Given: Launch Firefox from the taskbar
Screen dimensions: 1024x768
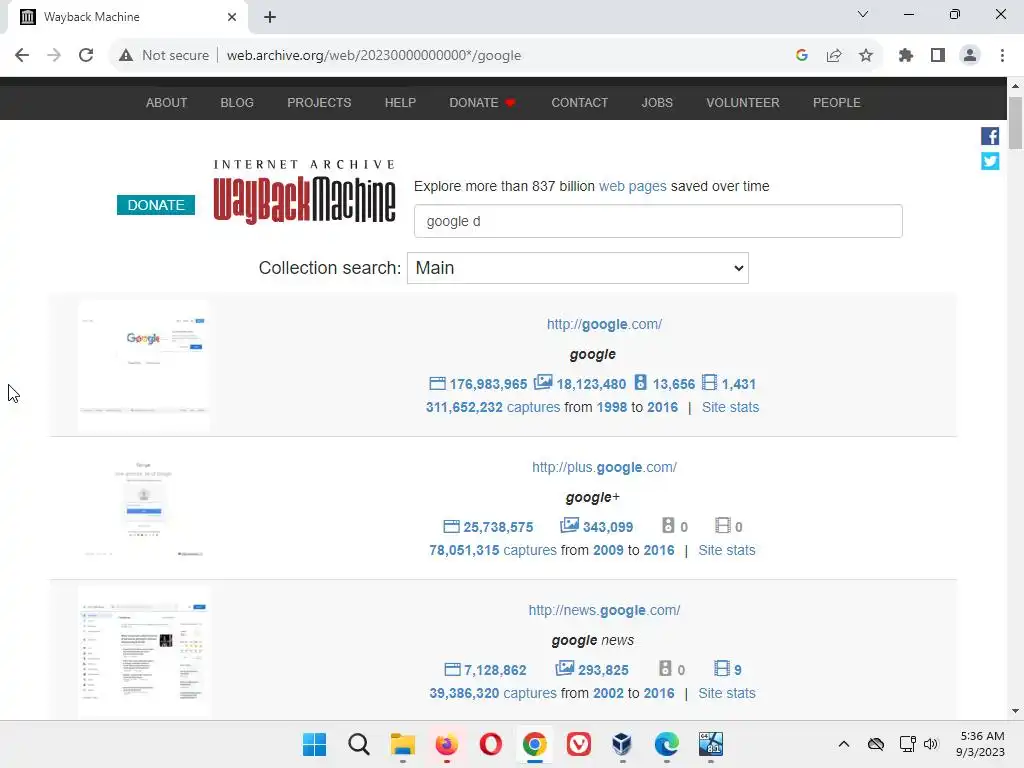Looking at the screenshot, I should coord(447,744).
